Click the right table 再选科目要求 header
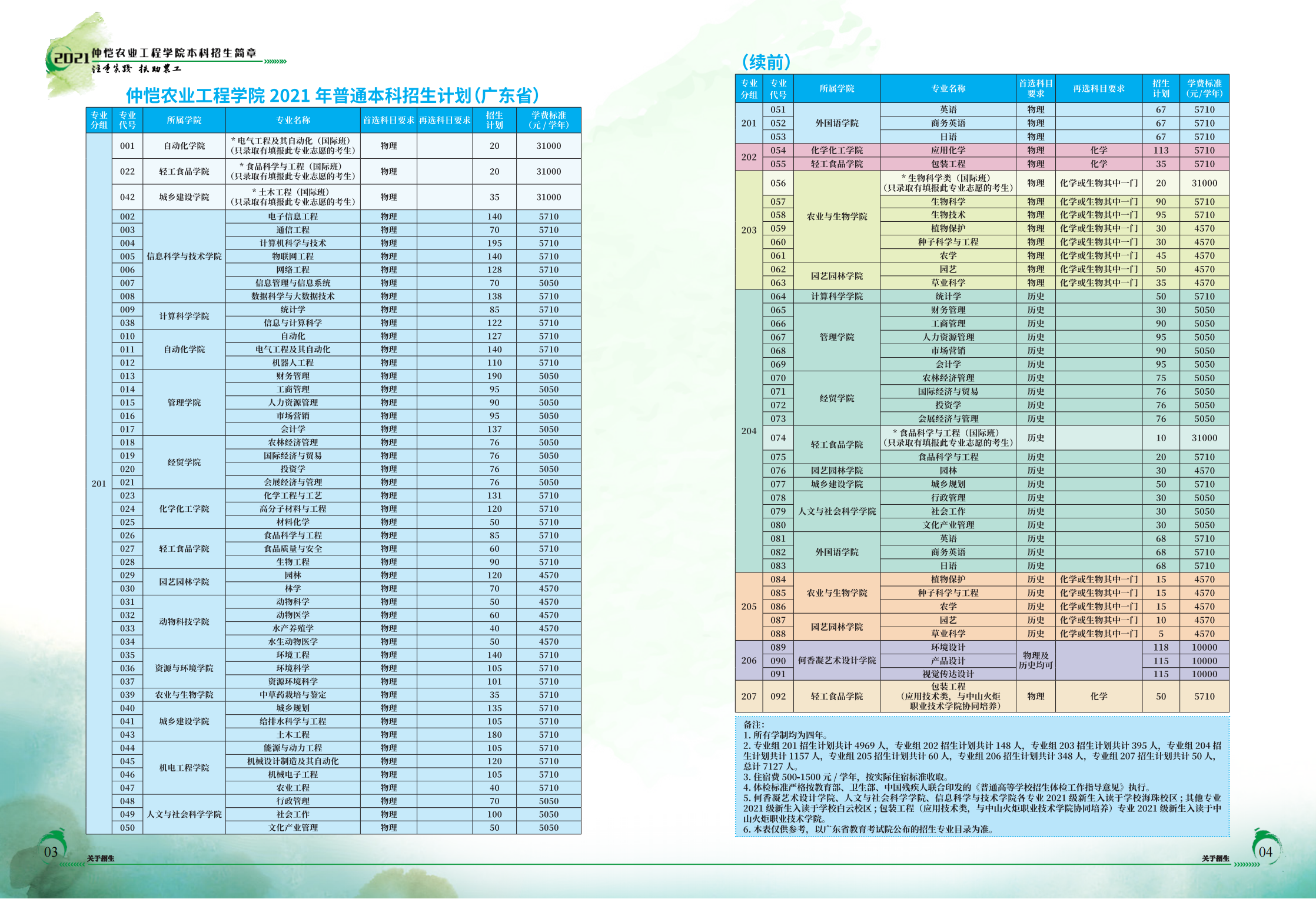Viewport: 1316px width, 899px height. 1098,88
